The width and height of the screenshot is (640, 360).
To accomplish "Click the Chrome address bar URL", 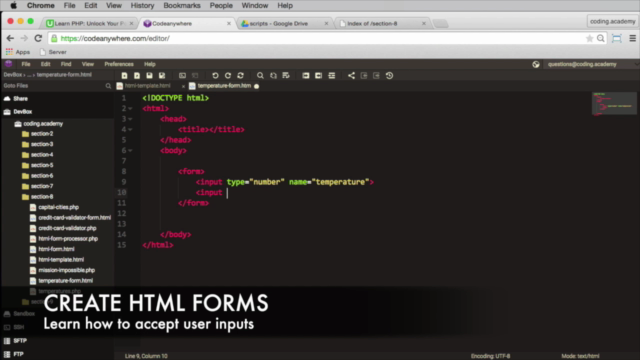I will click(x=115, y=38).
